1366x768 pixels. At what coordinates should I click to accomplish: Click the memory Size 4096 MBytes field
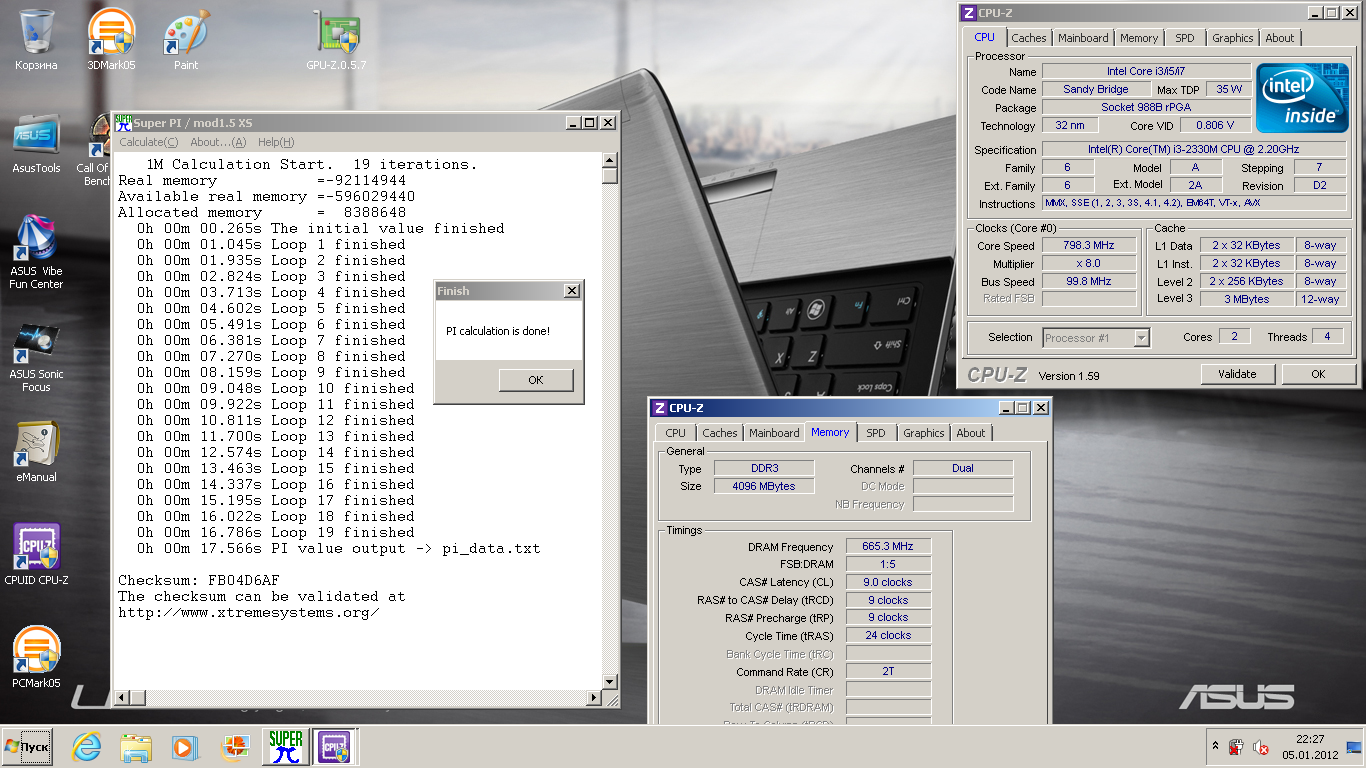coord(764,486)
